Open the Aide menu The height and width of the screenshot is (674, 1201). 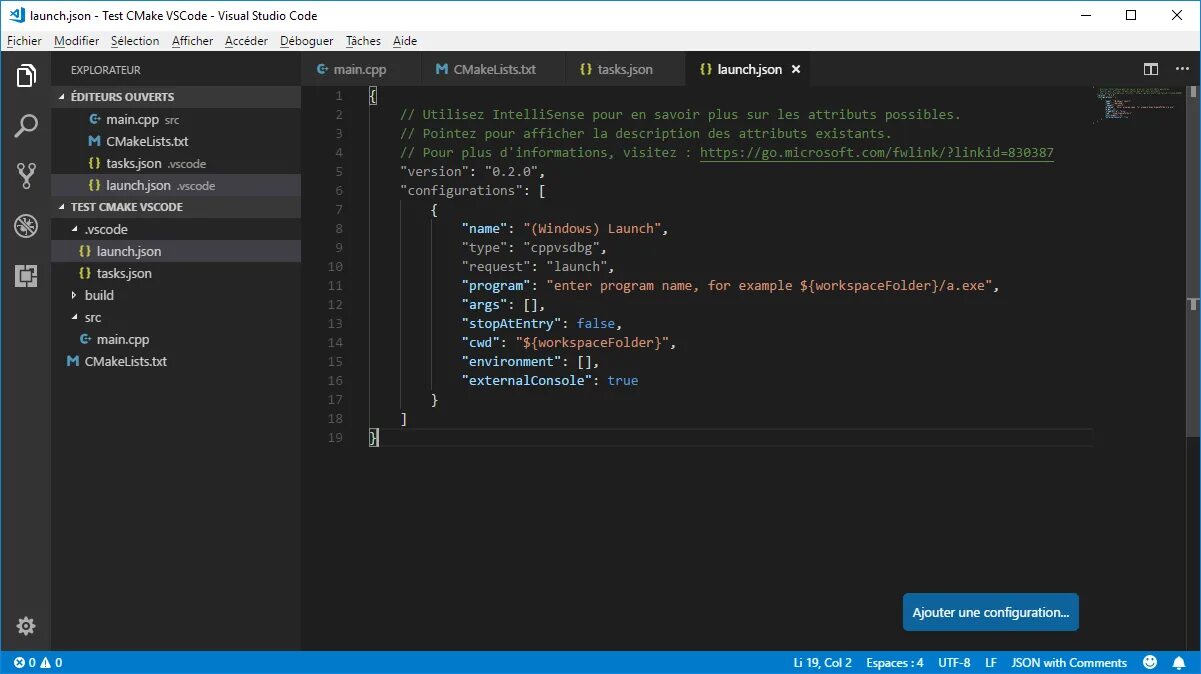pyautogui.click(x=405, y=41)
